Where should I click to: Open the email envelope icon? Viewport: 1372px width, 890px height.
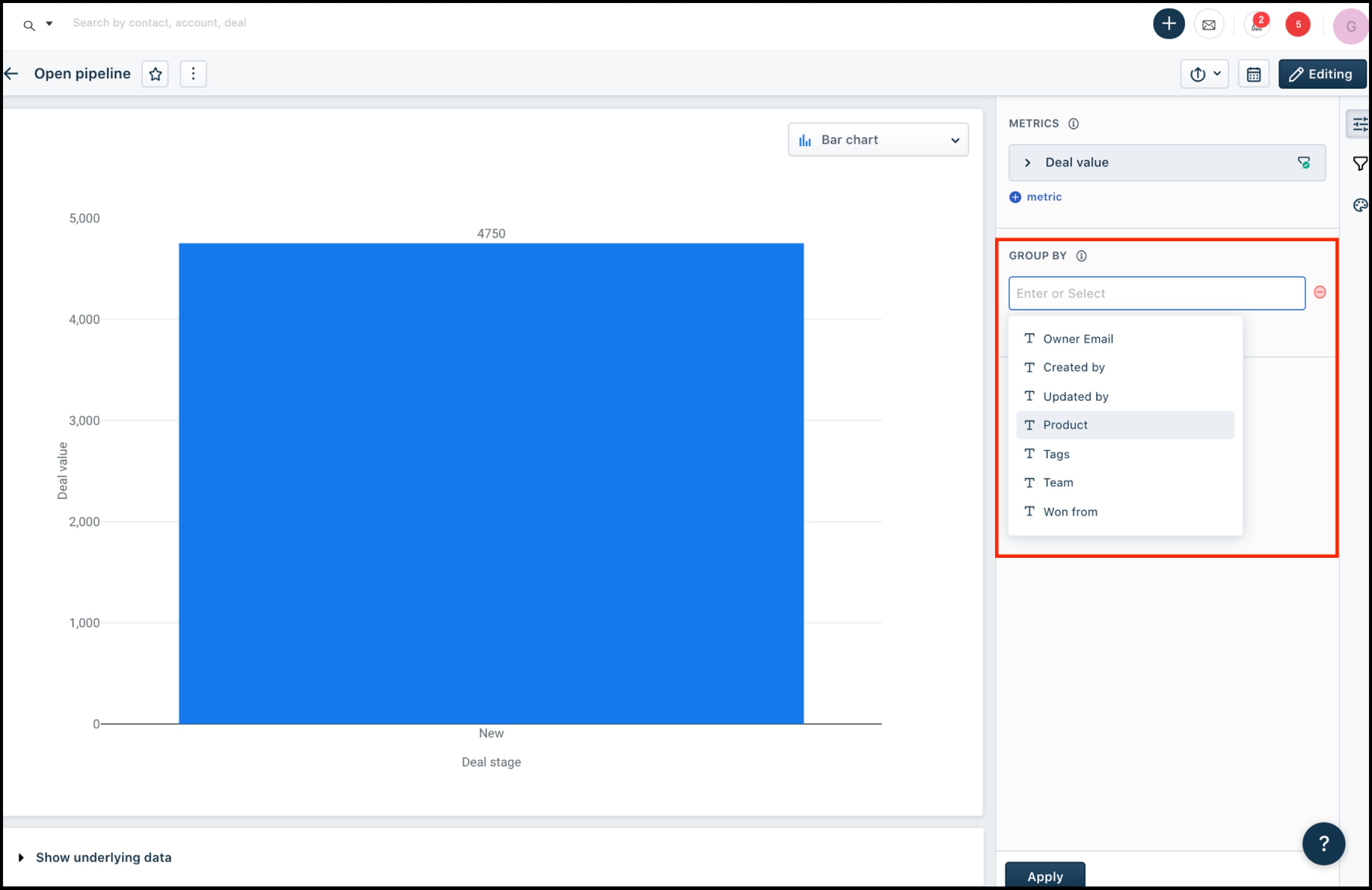click(x=1208, y=25)
